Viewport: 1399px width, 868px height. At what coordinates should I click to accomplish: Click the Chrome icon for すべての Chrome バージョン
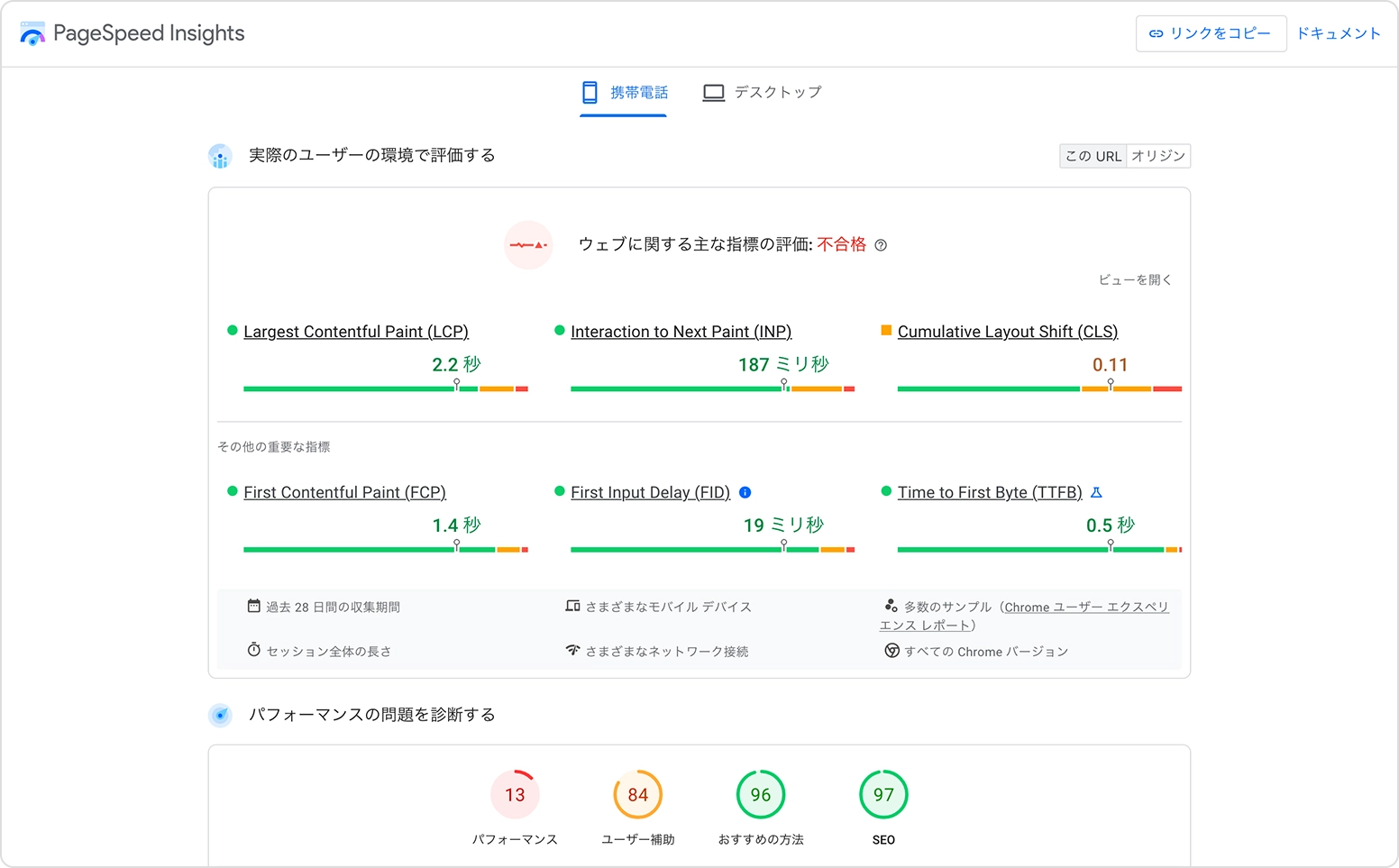892,651
